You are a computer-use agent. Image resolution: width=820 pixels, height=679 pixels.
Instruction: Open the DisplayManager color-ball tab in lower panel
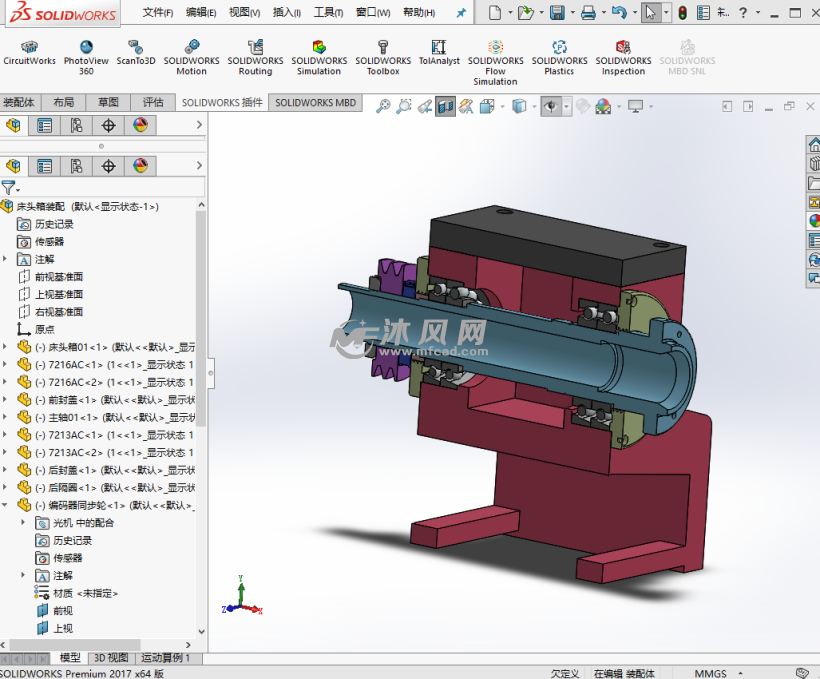click(140, 166)
